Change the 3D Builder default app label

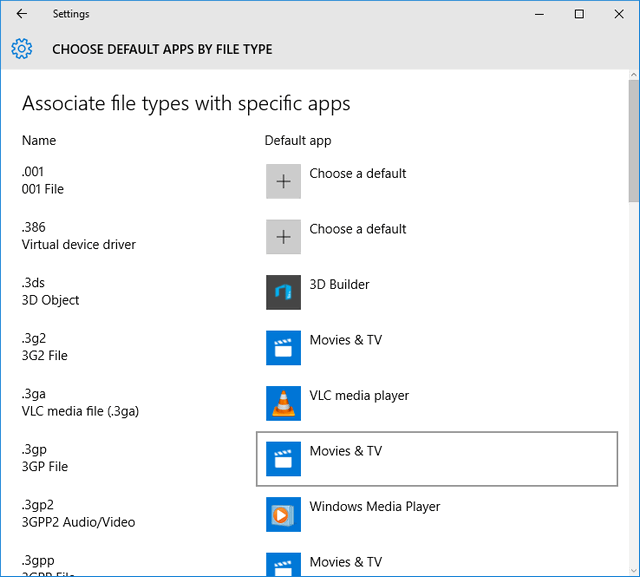pos(339,284)
